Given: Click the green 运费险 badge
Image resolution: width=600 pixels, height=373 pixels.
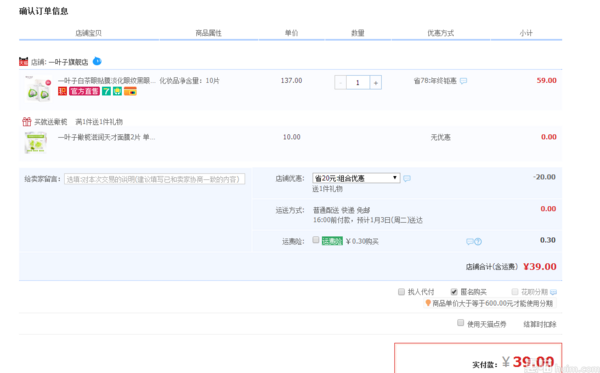Looking at the screenshot, I should tap(332, 241).
